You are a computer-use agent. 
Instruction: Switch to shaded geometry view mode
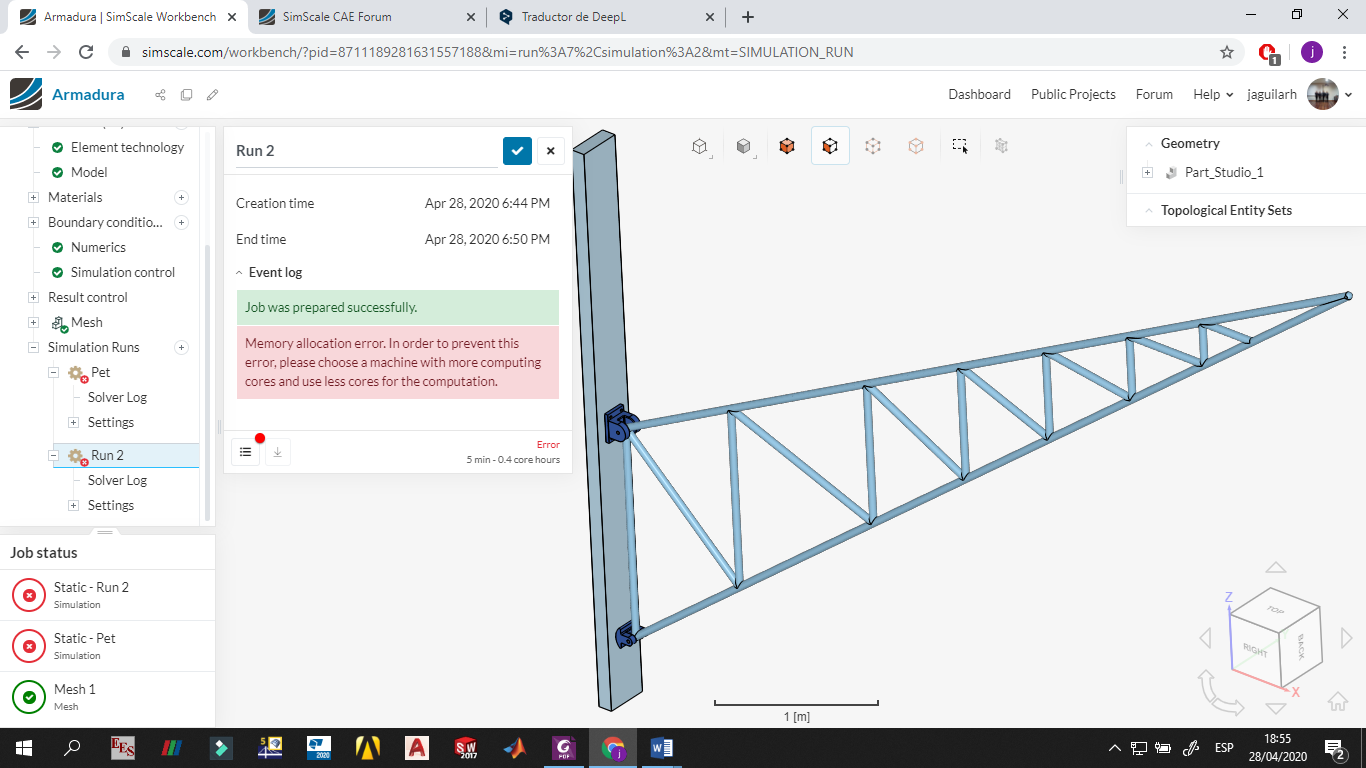pos(743,146)
